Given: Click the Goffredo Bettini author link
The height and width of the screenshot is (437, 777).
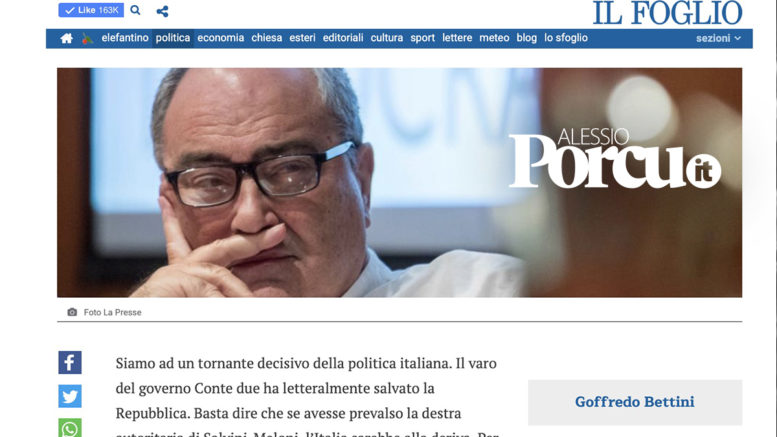Looking at the screenshot, I should click(635, 402).
